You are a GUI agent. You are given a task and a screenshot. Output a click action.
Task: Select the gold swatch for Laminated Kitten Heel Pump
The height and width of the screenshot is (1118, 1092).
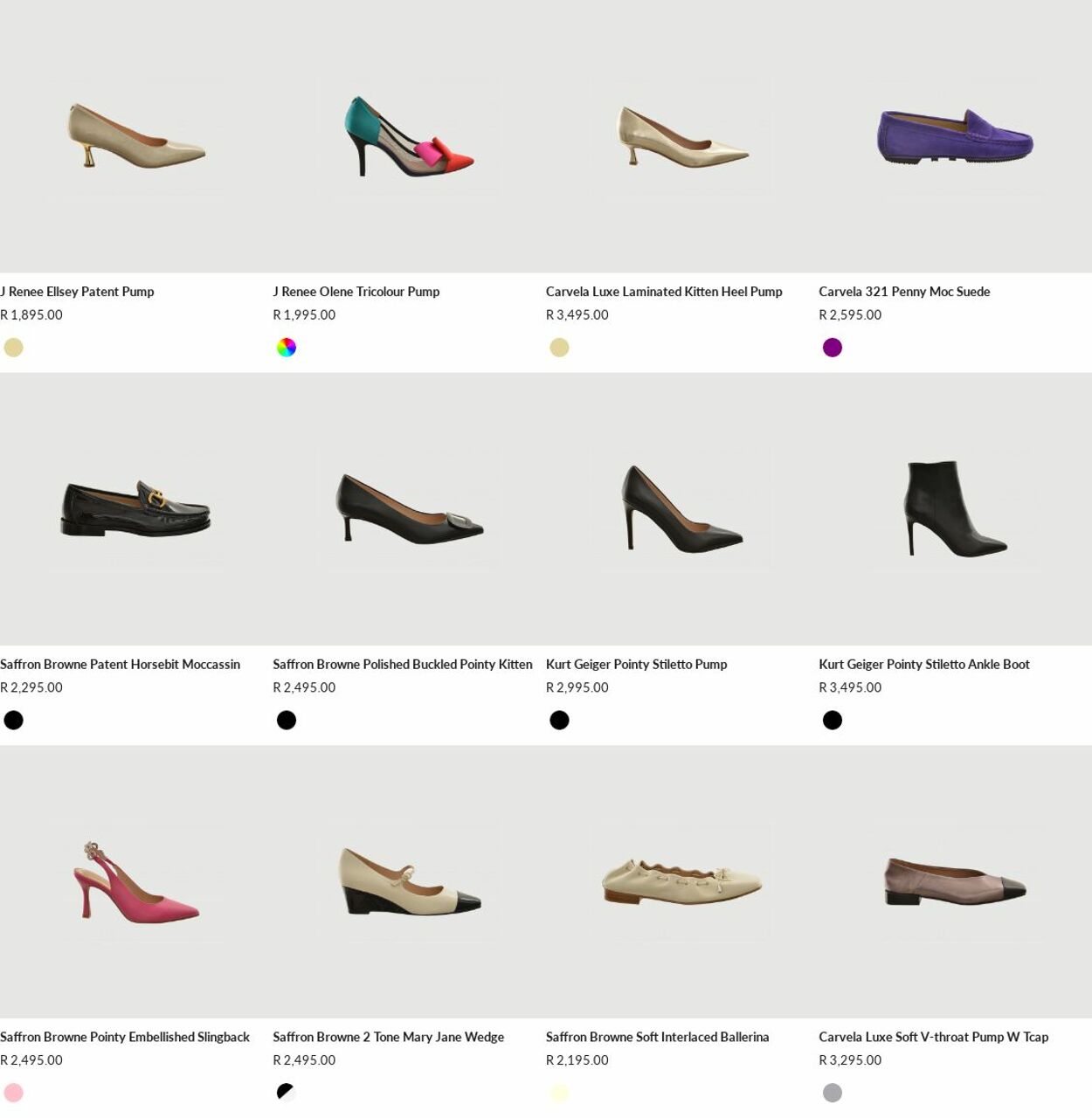pos(560,348)
